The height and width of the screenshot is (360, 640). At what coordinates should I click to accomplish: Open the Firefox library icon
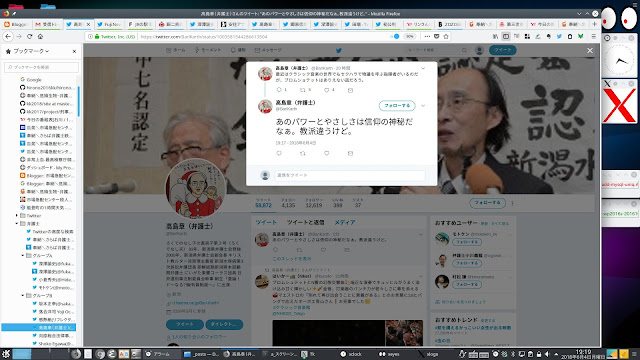[x=496, y=36]
